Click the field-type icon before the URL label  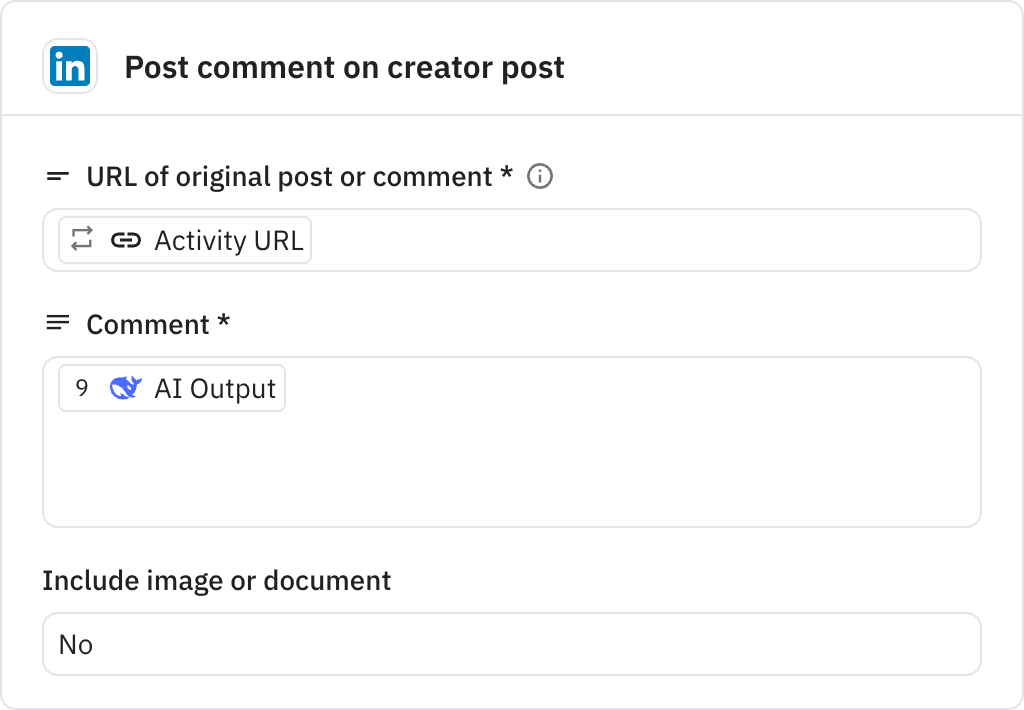tap(58, 176)
